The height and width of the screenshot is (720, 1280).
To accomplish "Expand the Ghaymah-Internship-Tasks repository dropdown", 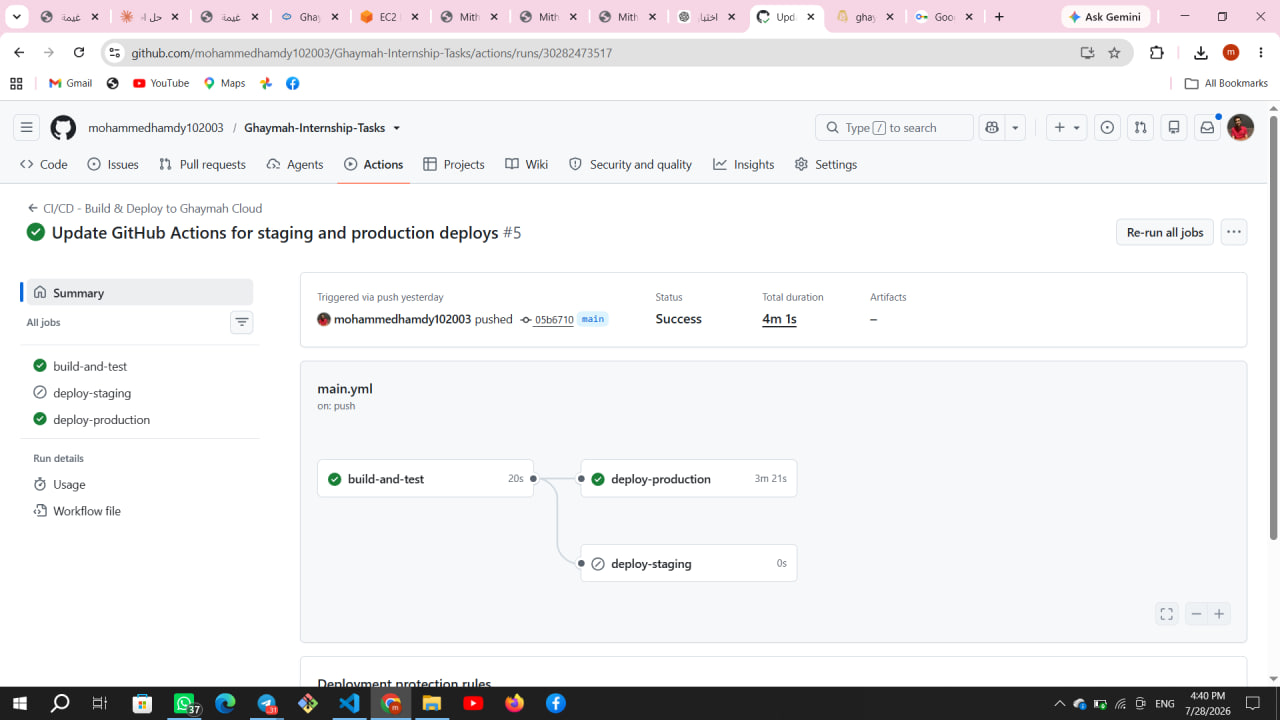I will tap(396, 128).
